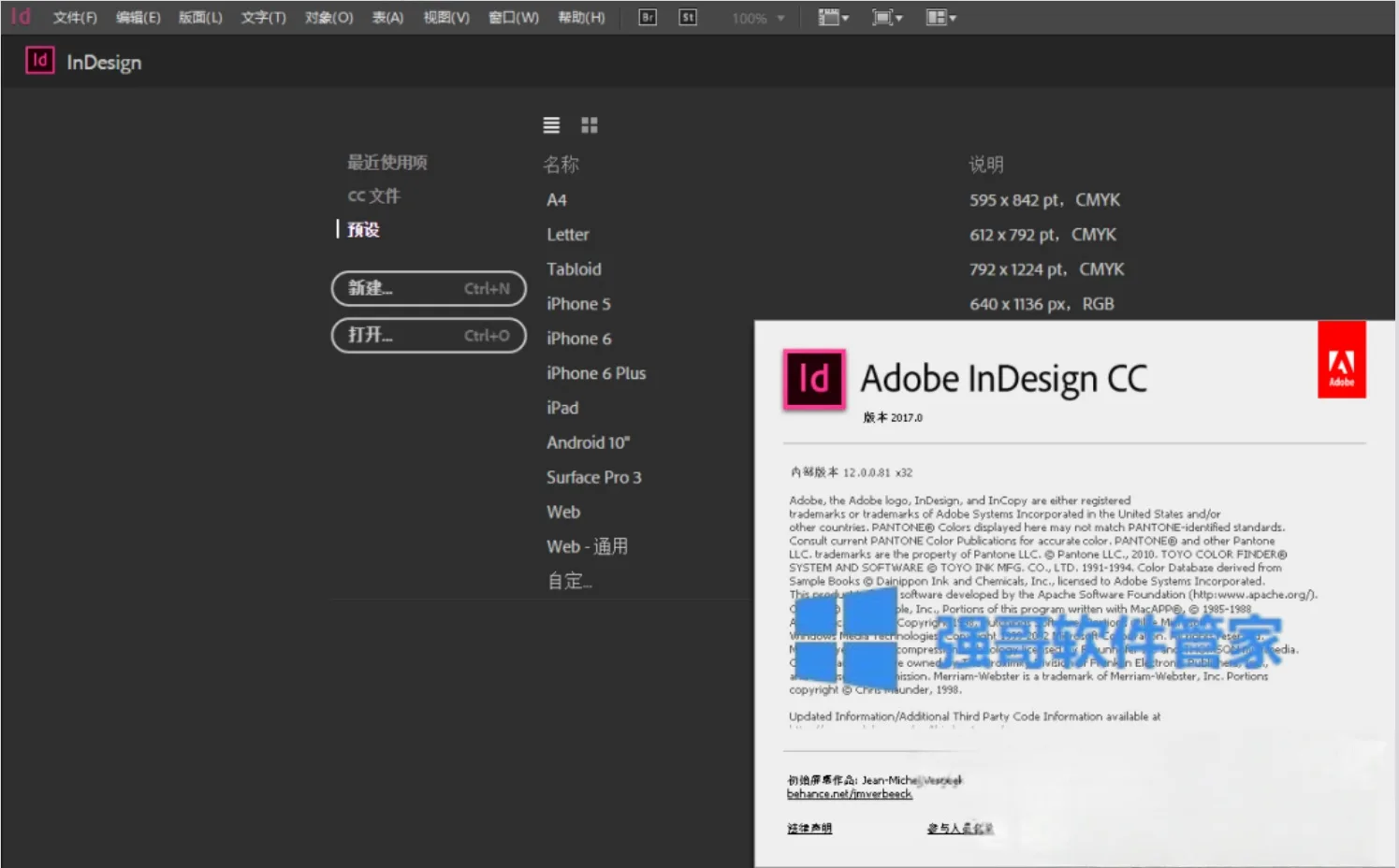
Task: Click the 说明 column header
Action: [x=986, y=165]
